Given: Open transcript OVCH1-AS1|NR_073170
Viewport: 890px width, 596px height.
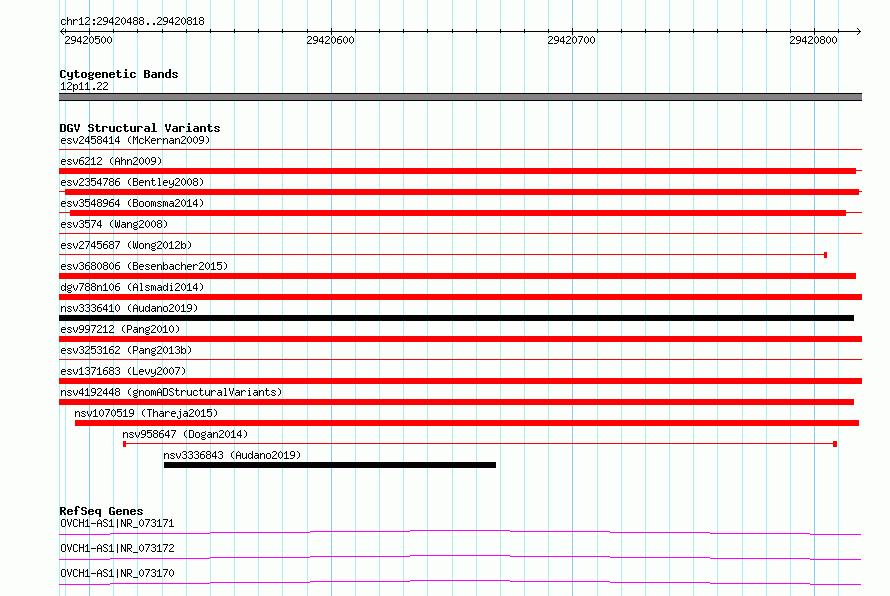Looking at the screenshot, I should [117, 573].
